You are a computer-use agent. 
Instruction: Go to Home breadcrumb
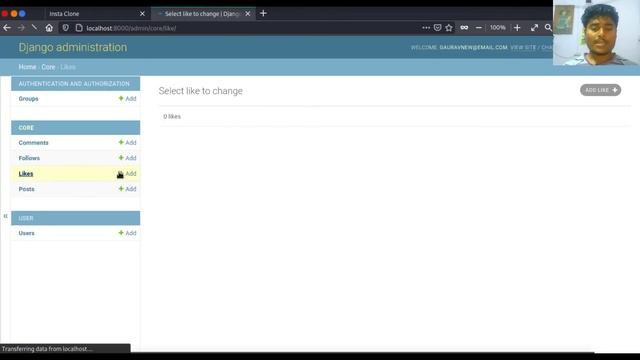[x=27, y=67]
